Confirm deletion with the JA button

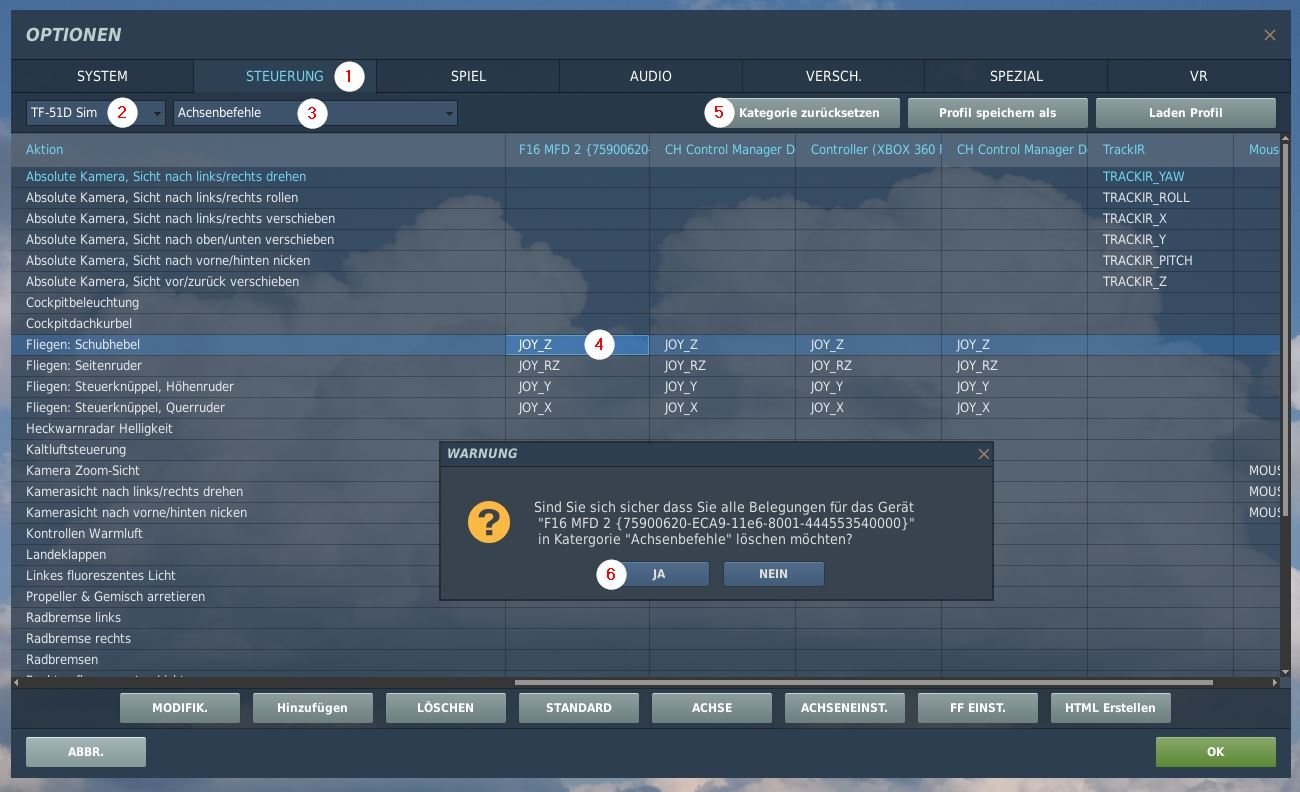658,574
